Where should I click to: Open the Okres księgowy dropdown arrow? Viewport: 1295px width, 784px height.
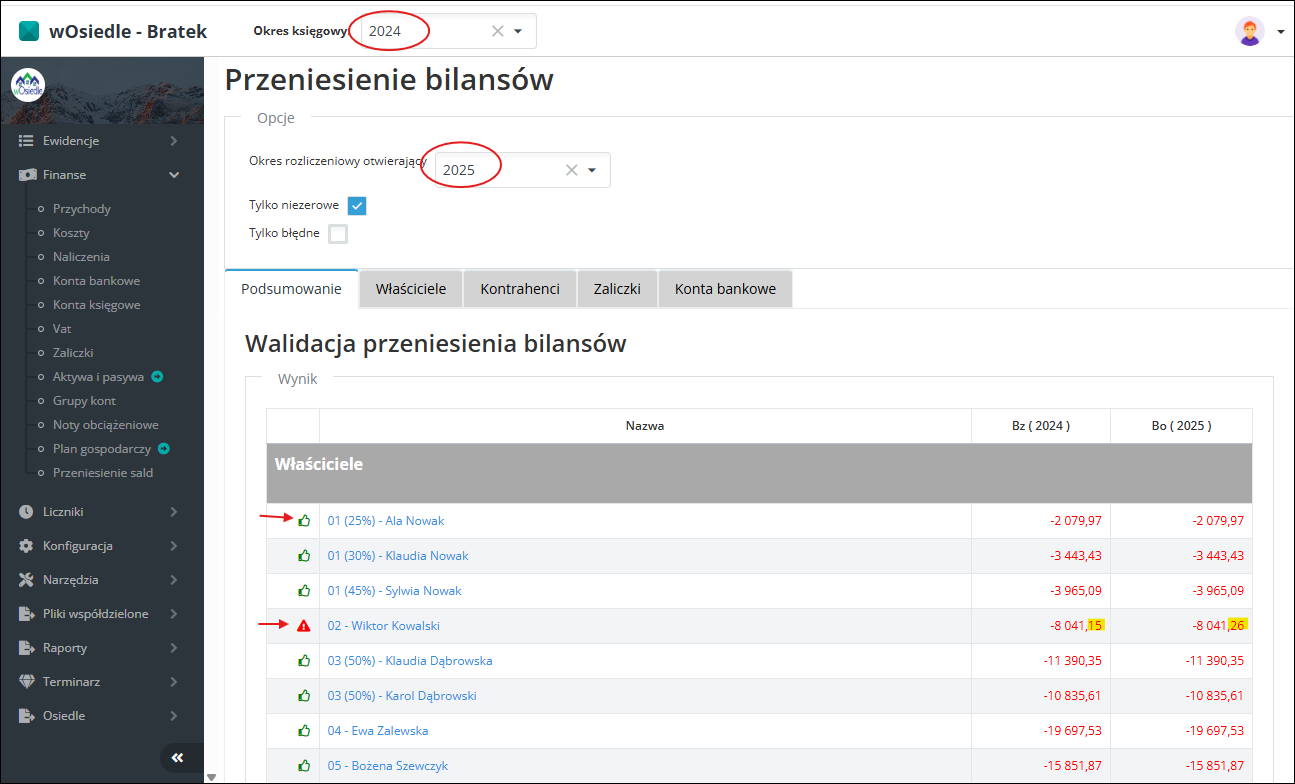(x=518, y=31)
